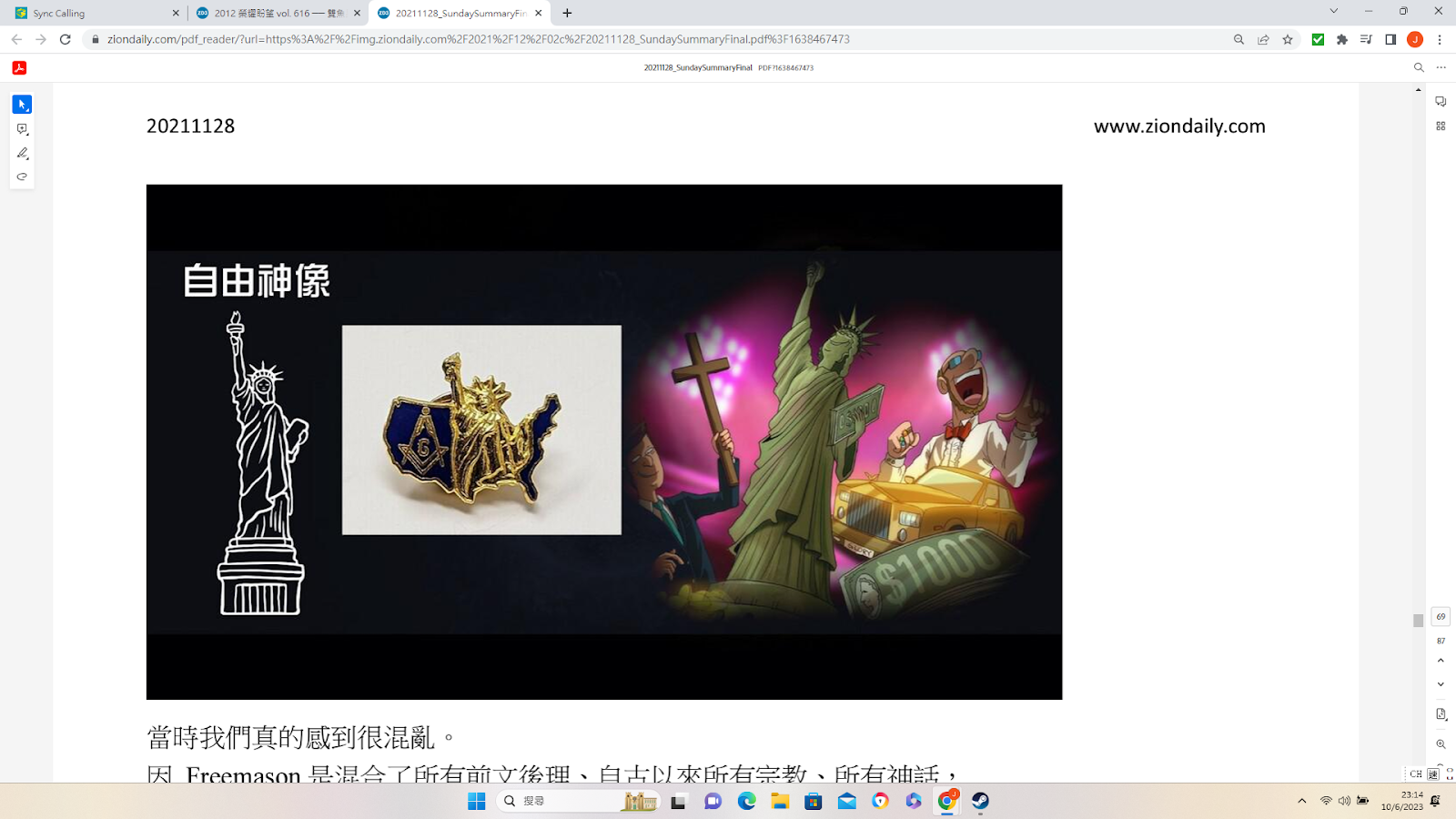
Task: Open the chat app on the taskbar
Action: coord(713,801)
